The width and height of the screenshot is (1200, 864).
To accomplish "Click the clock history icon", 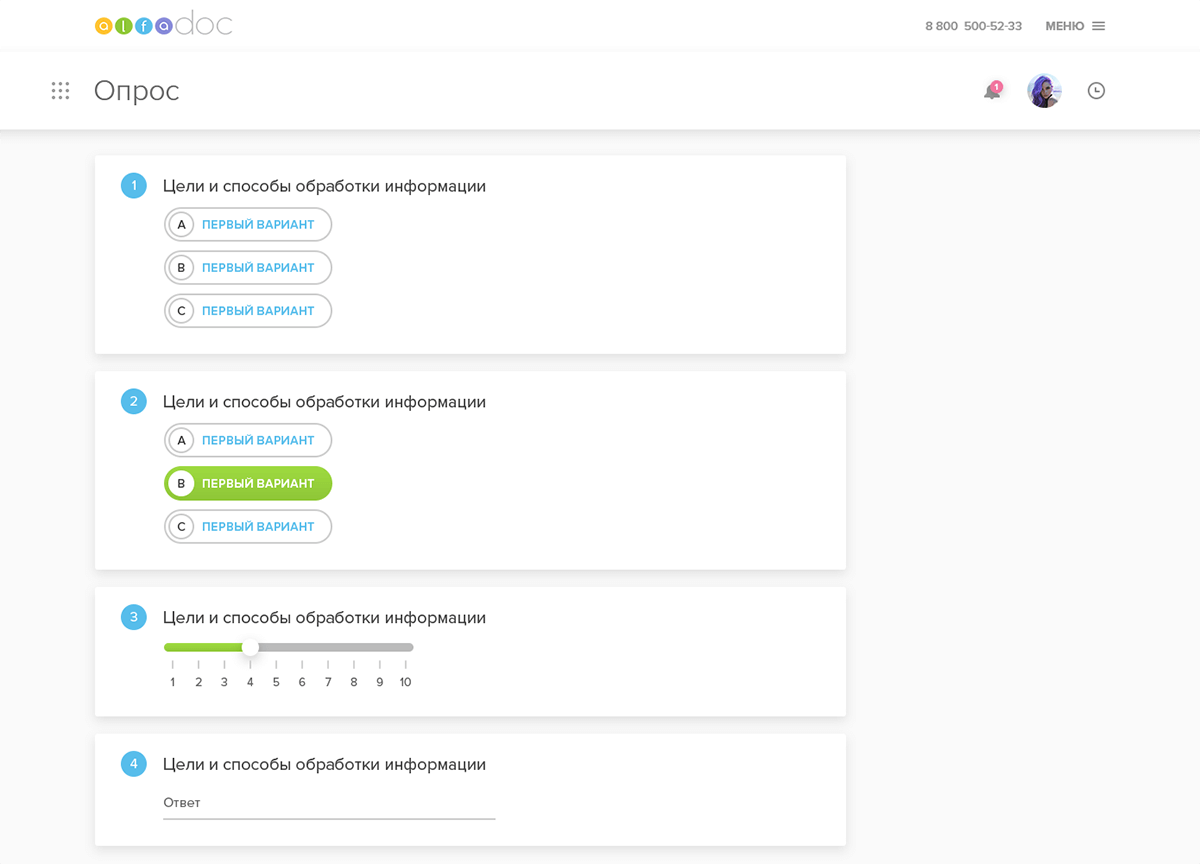I will [x=1096, y=91].
